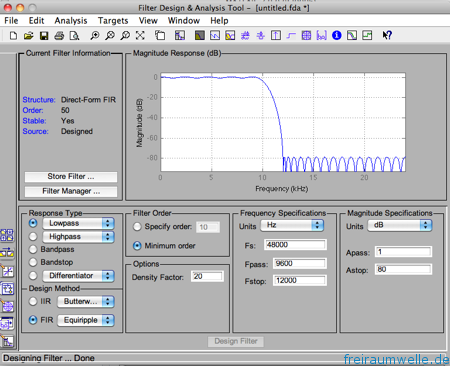The width and height of the screenshot is (450, 366).
Task: Show the phase delay response
Action: click(261, 35)
